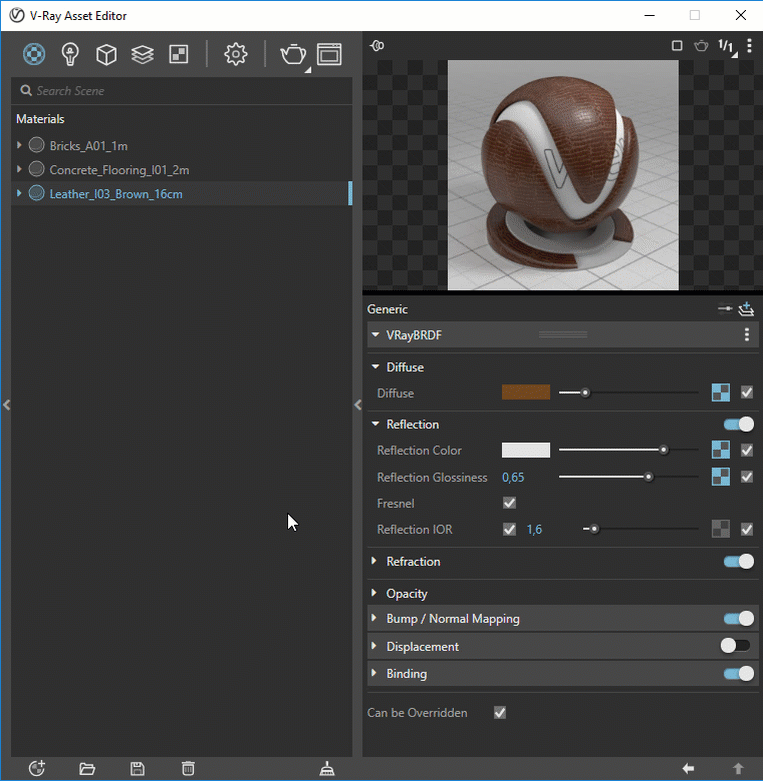Expand the Concrete_Flooring_I01_2m material arrow

(19, 169)
